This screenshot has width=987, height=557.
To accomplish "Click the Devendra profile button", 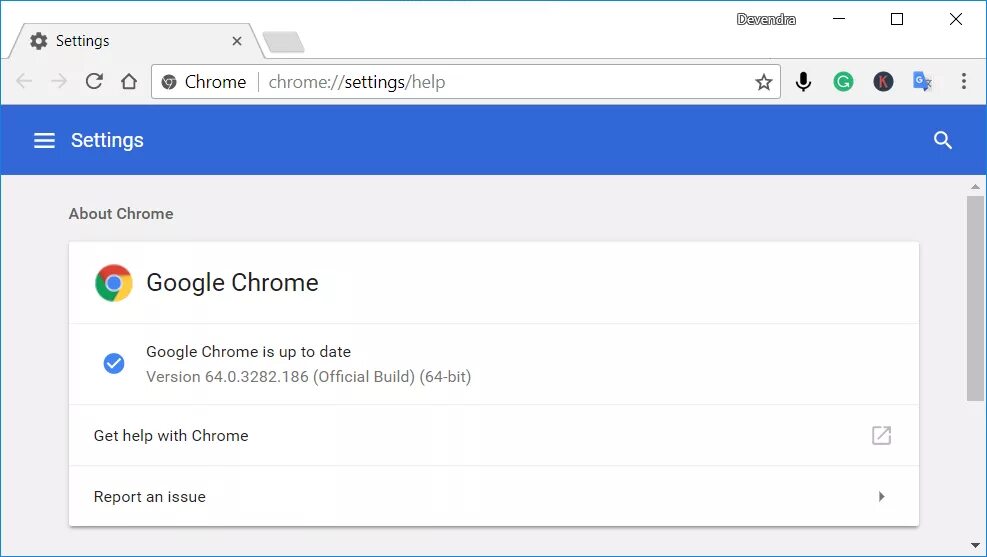I will (x=766, y=19).
